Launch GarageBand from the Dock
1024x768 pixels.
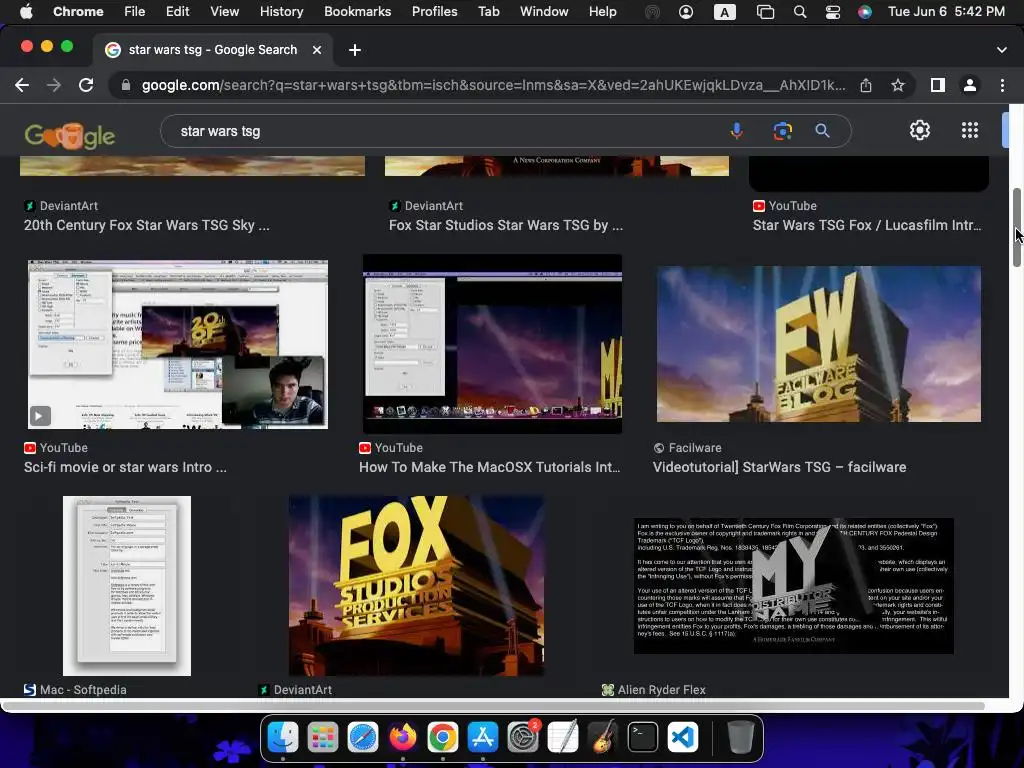603,737
